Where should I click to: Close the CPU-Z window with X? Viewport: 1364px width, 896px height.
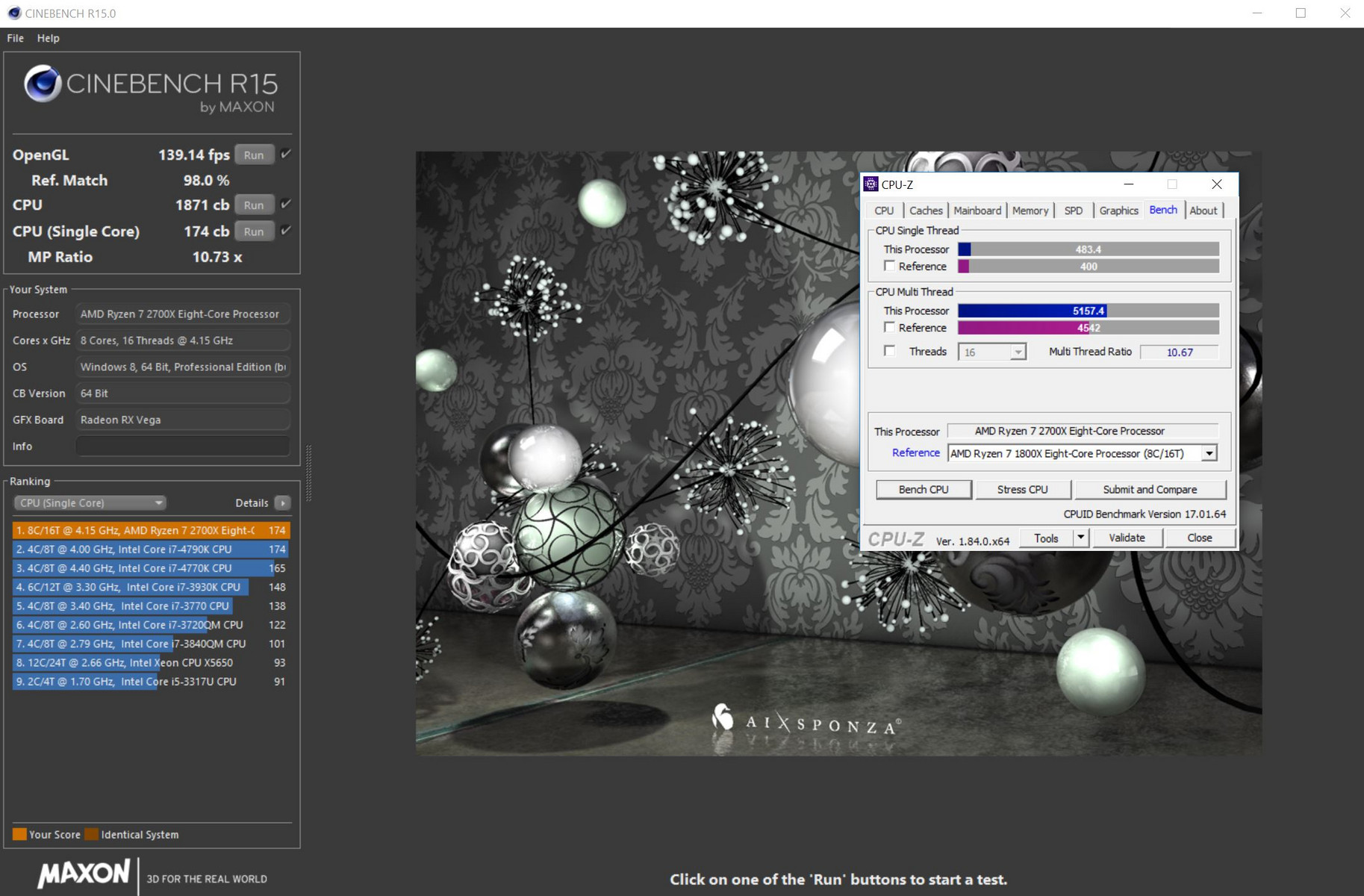point(1216,184)
